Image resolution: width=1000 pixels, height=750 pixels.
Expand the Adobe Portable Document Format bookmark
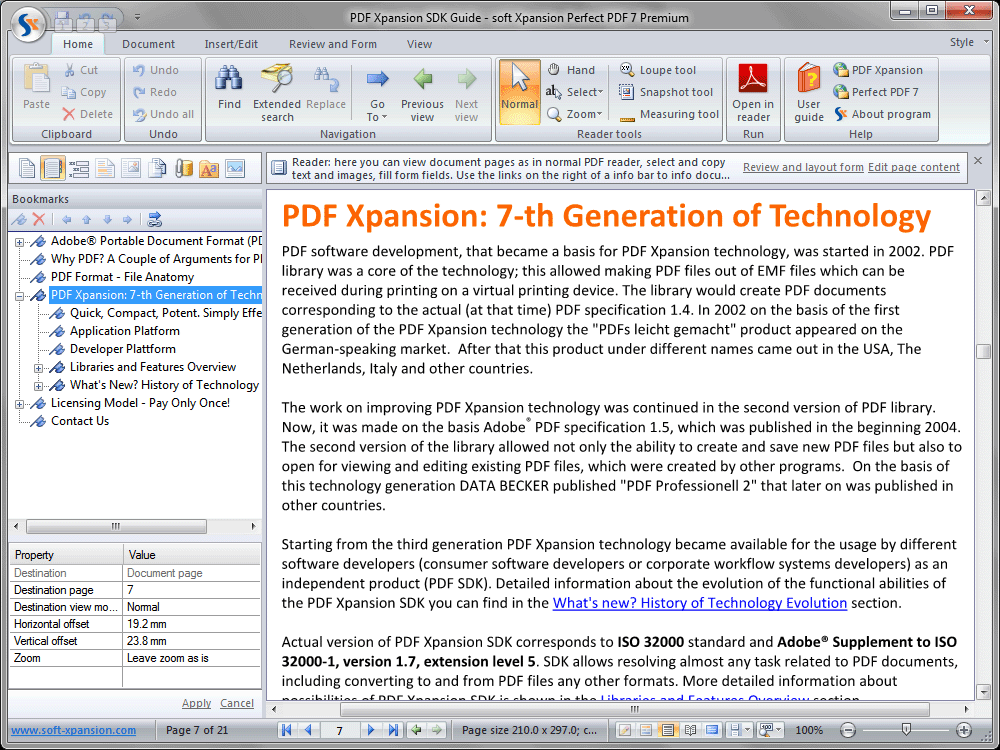pos(20,242)
